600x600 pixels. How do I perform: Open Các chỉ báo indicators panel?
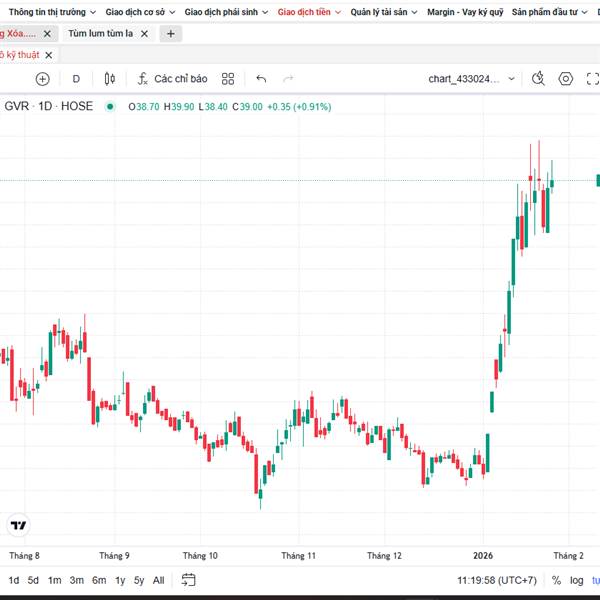pos(172,79)
